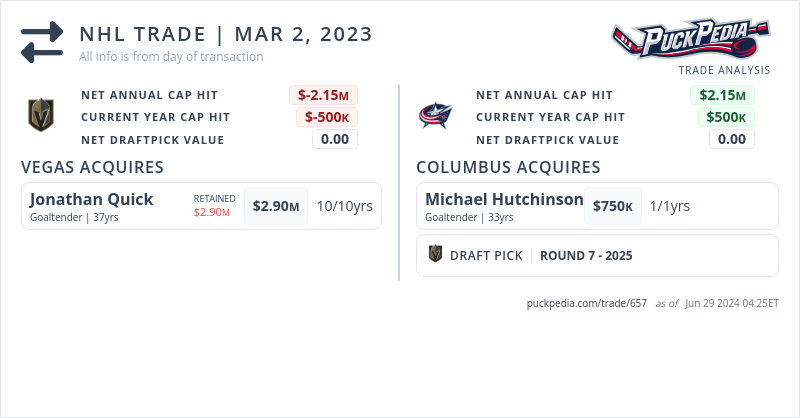Click the small Vegas logo beside Draft Pick

click(x=435, y=255)
